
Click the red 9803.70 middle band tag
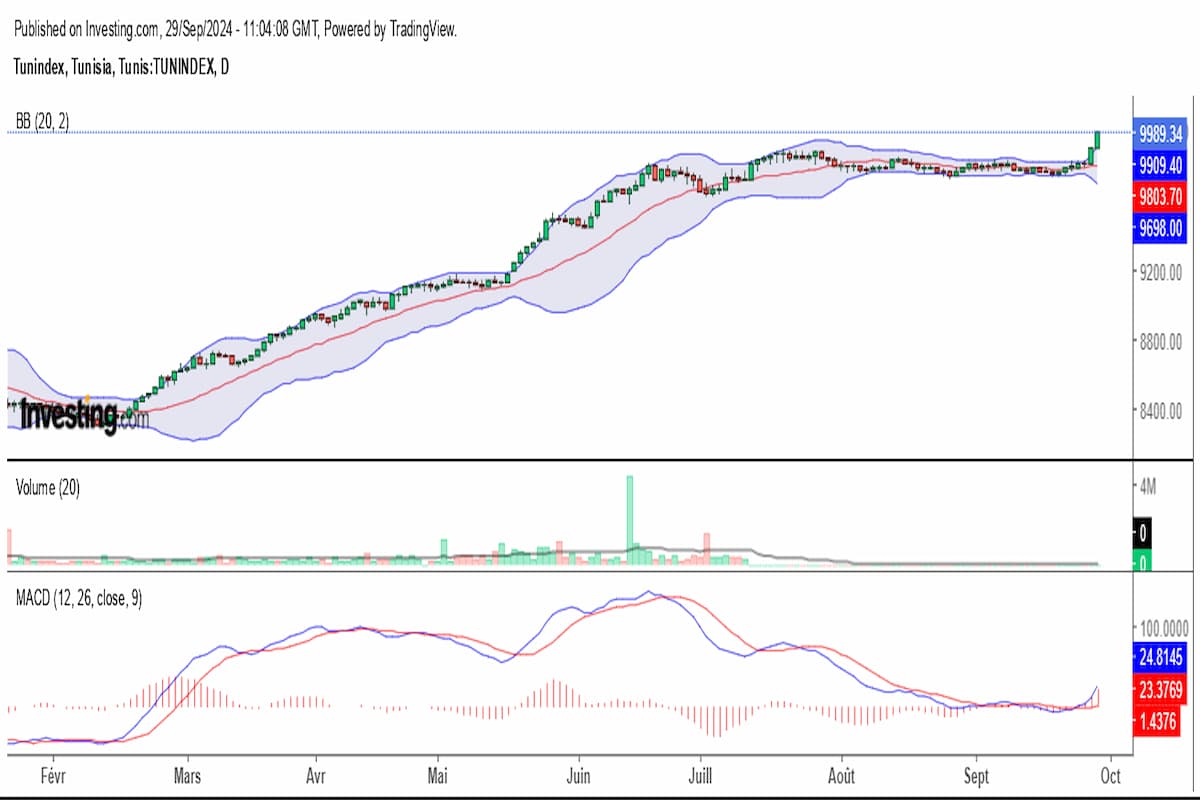[x=1160, y=196]
